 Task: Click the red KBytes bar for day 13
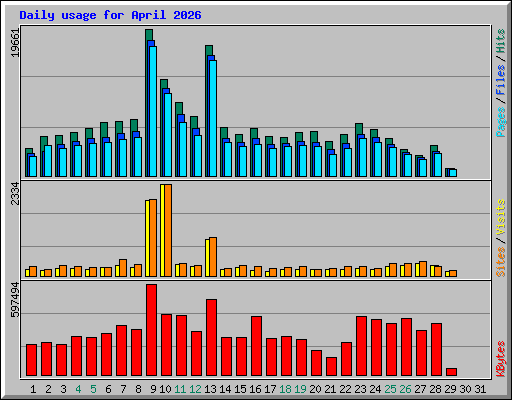point(211,338)
